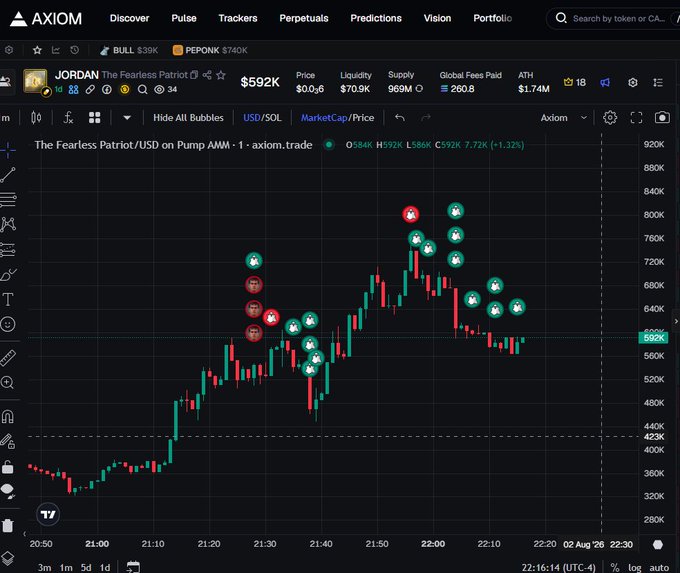The height and width of the screenshot is (573, 680).
Task: Open token settings gear next to the megaphone
Action: pyautogui.click(x=633, y=82)
